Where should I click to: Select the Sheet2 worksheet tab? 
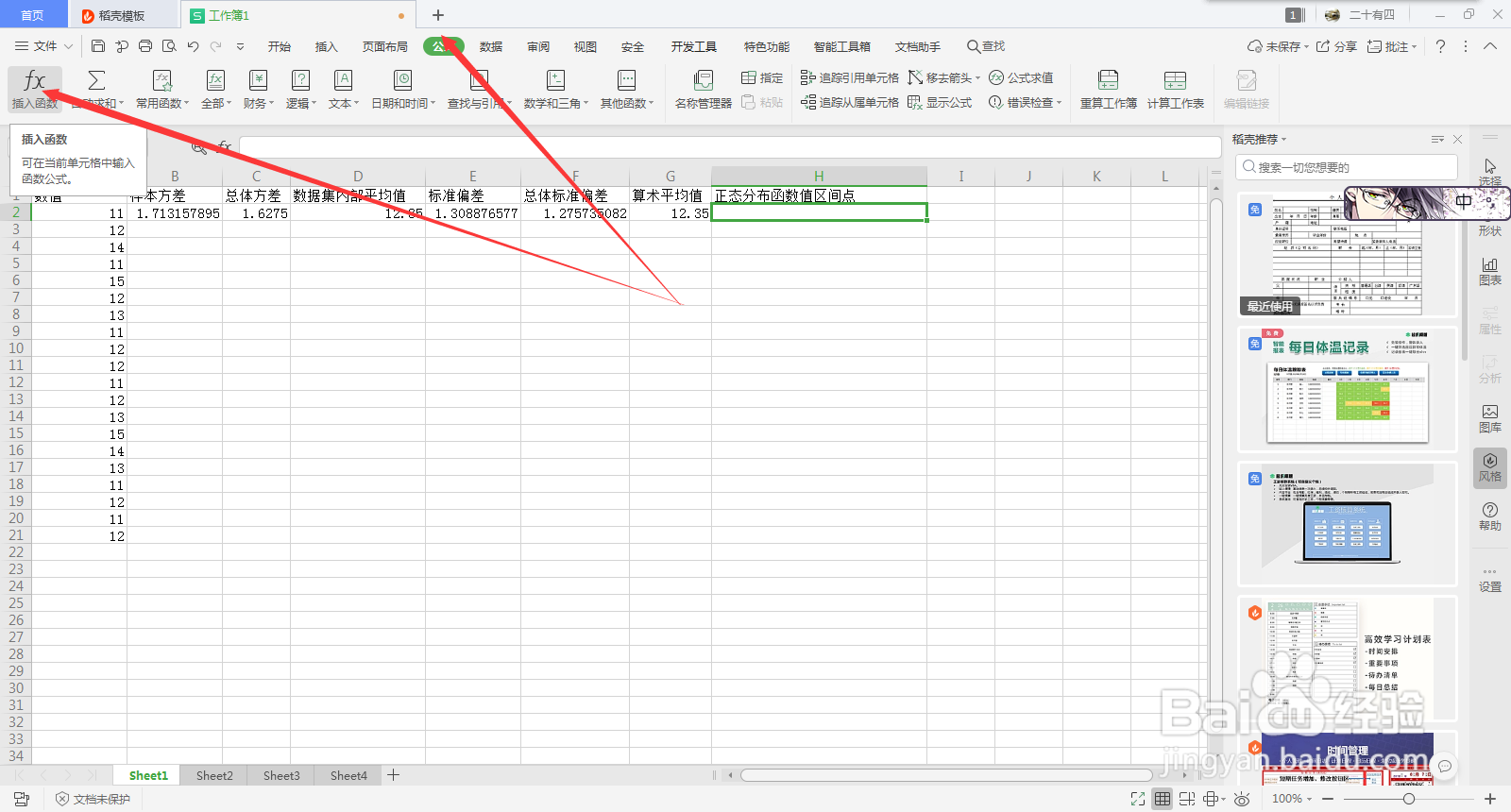coord(214,775)
